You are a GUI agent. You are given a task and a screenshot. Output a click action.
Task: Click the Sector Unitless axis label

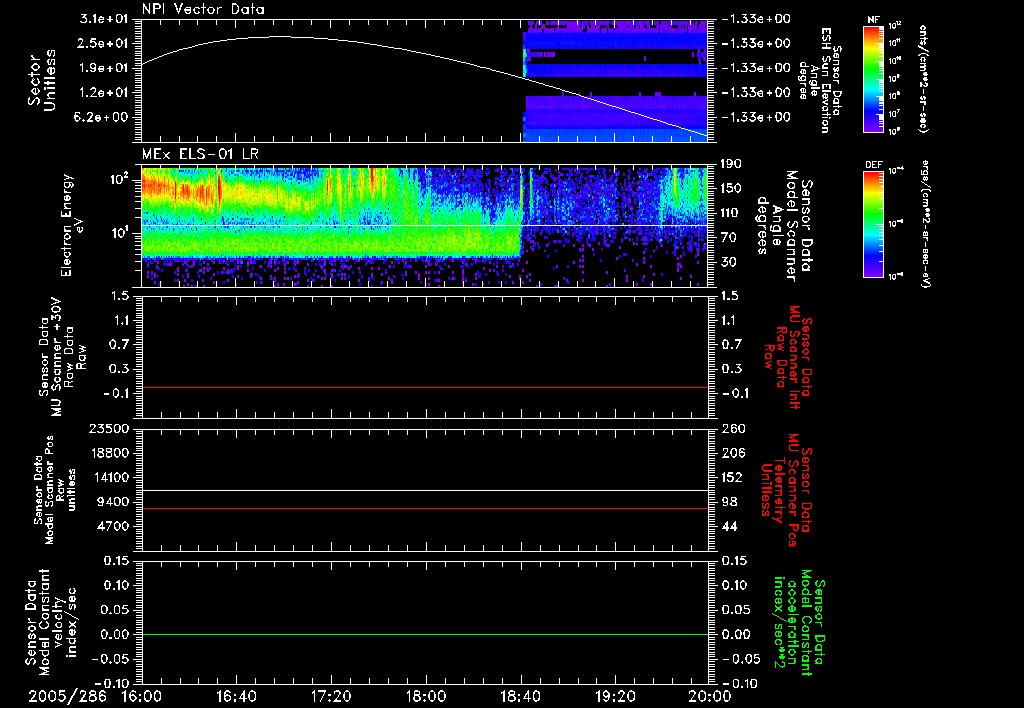(x=41, y=78)
